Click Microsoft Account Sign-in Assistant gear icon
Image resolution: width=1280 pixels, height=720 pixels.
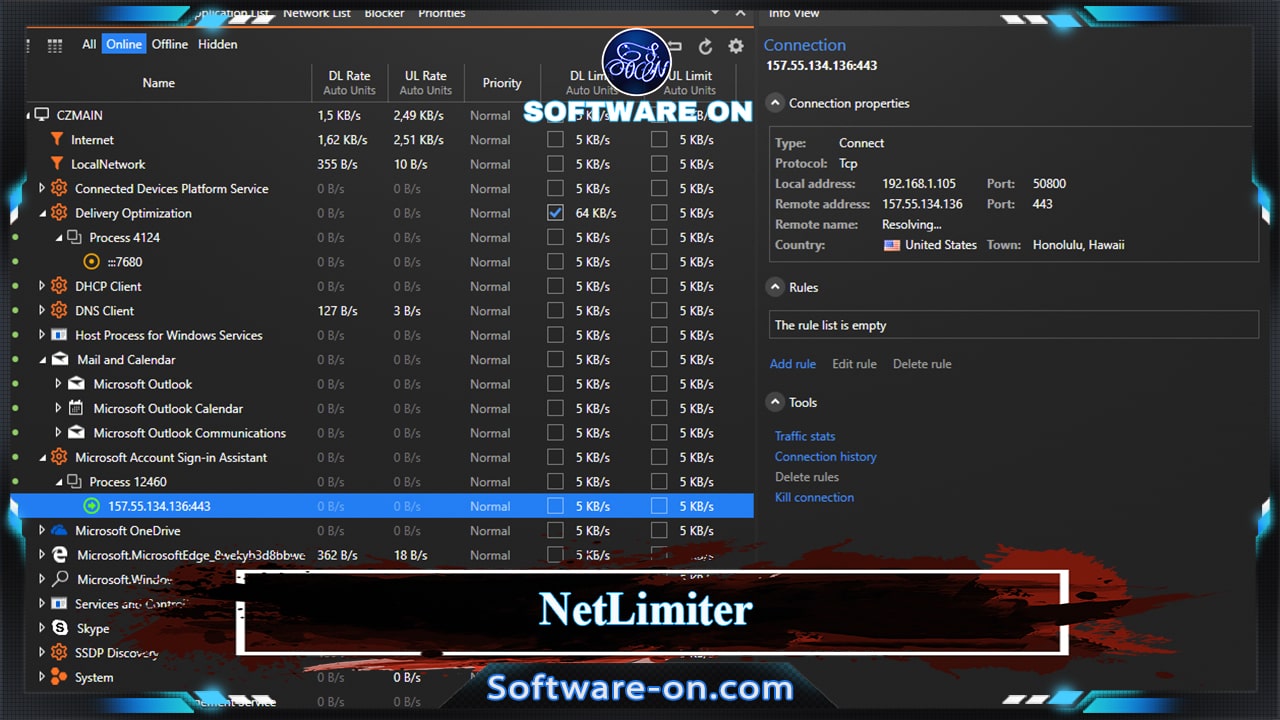(59, 457)
